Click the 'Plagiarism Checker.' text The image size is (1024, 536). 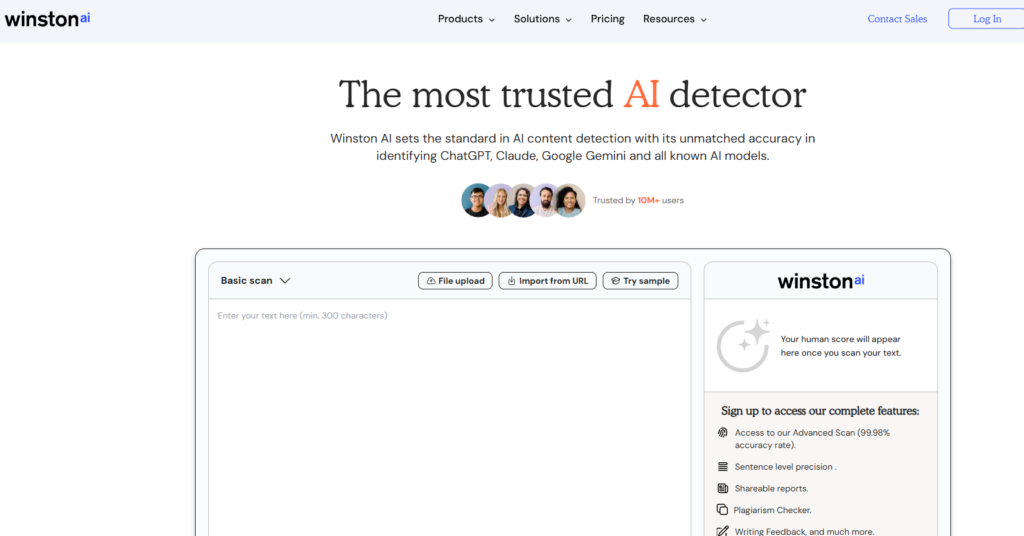point(772,510)
